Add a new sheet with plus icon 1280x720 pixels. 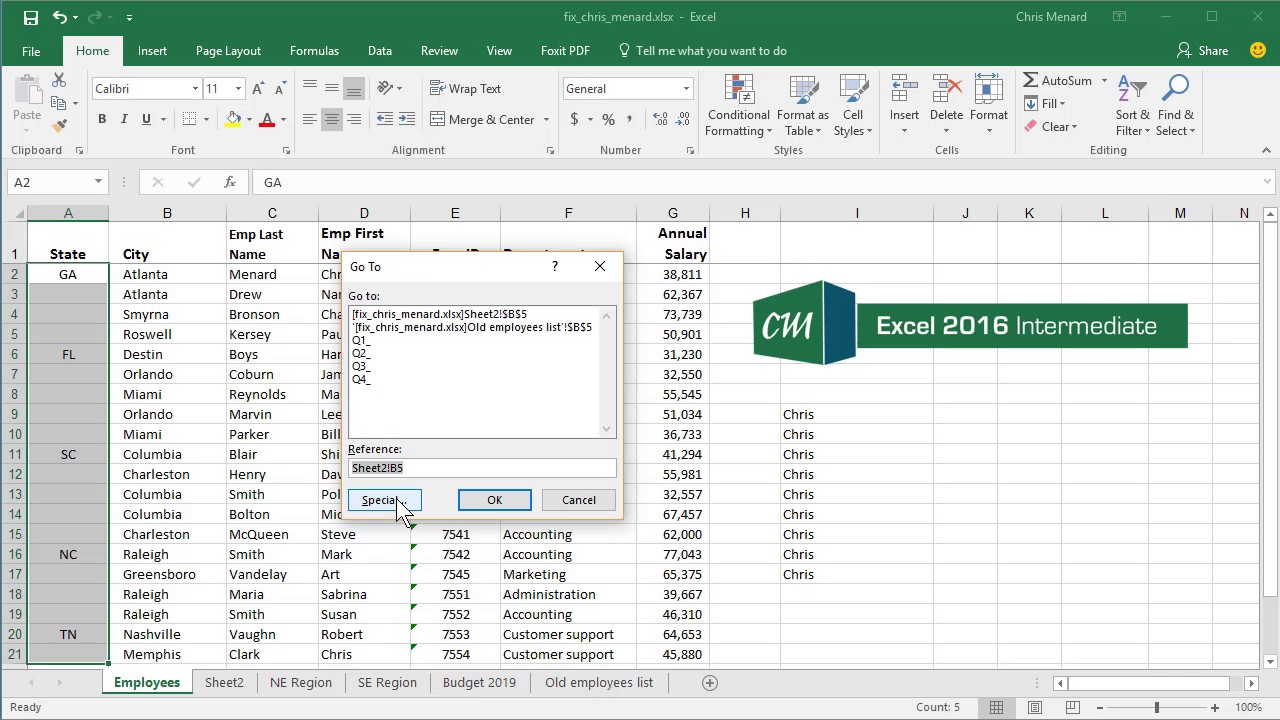710,682
